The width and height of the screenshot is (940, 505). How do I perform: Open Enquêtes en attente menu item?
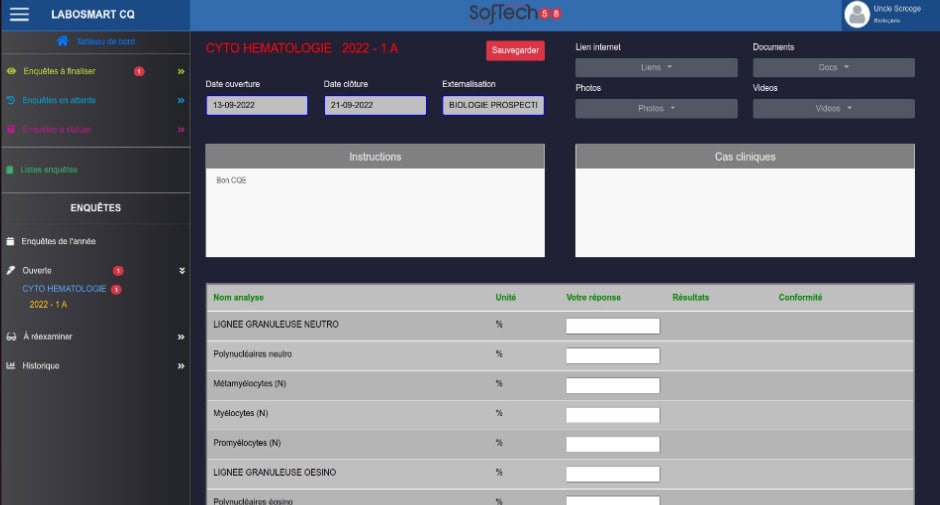pos(59,100)
